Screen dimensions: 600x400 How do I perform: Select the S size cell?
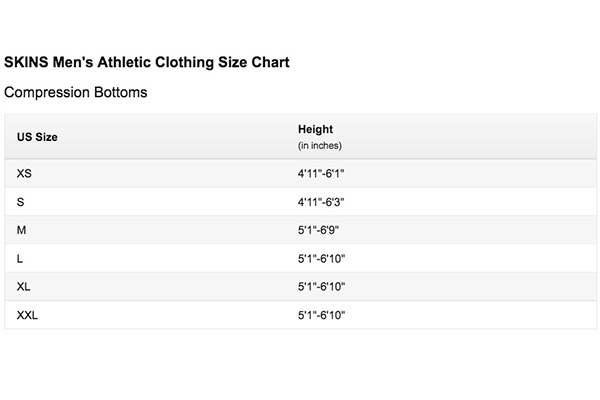21,202
